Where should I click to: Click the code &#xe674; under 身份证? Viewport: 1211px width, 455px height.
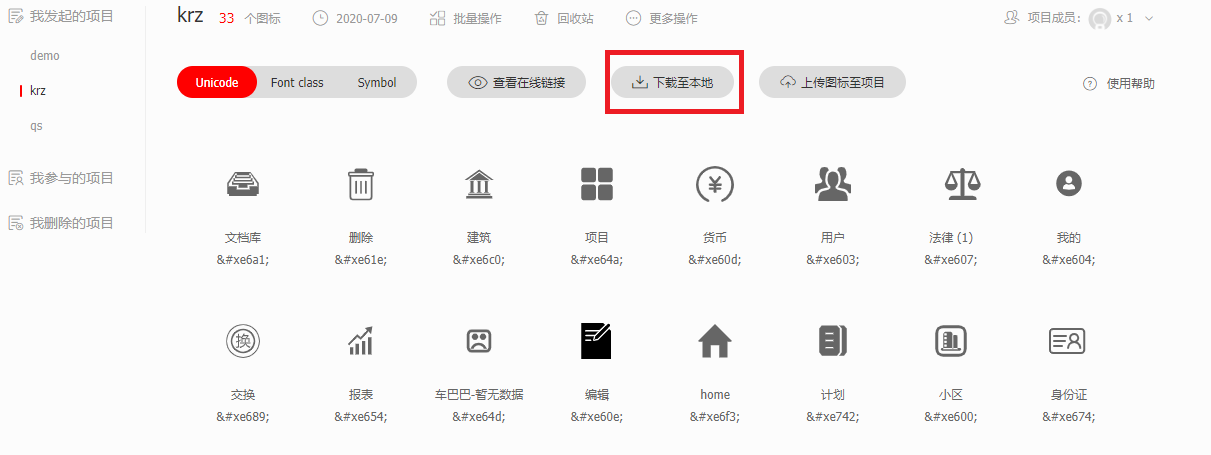point(1069,416)
